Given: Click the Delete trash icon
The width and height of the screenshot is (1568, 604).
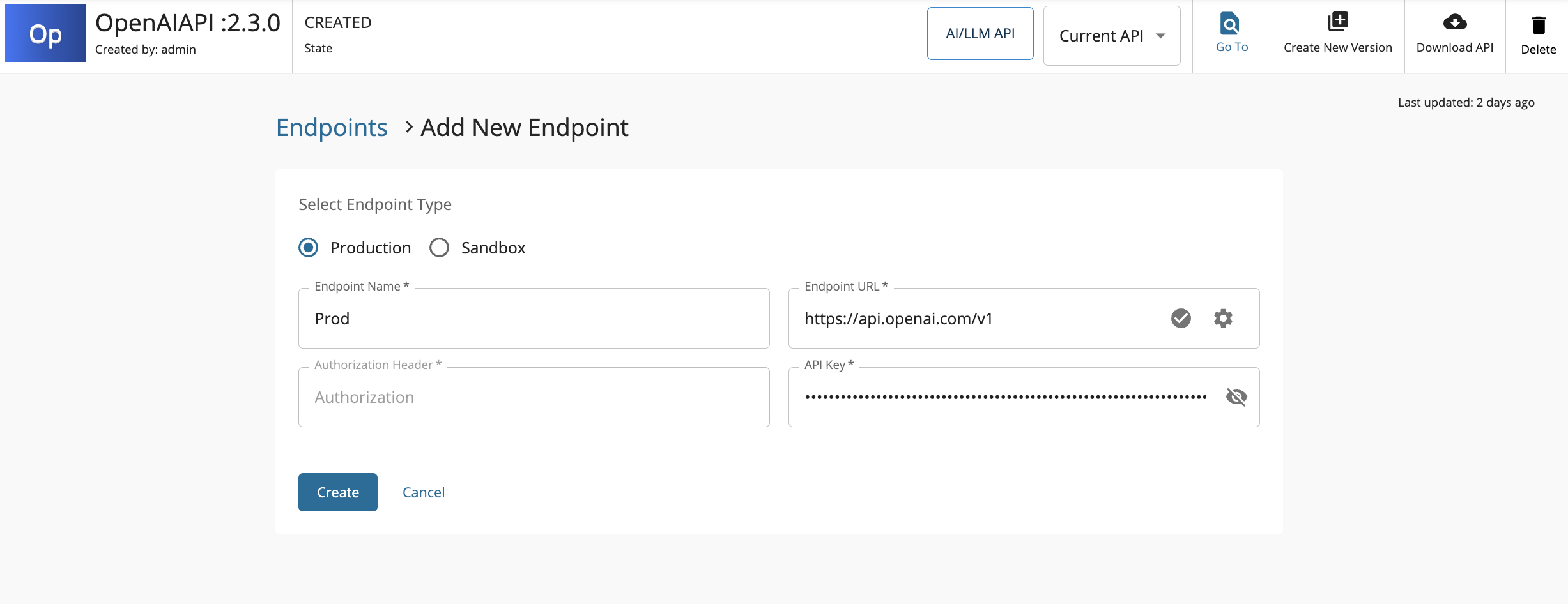Looking at the screenshot, I should pyautogui.click(x=1538, y=26).
